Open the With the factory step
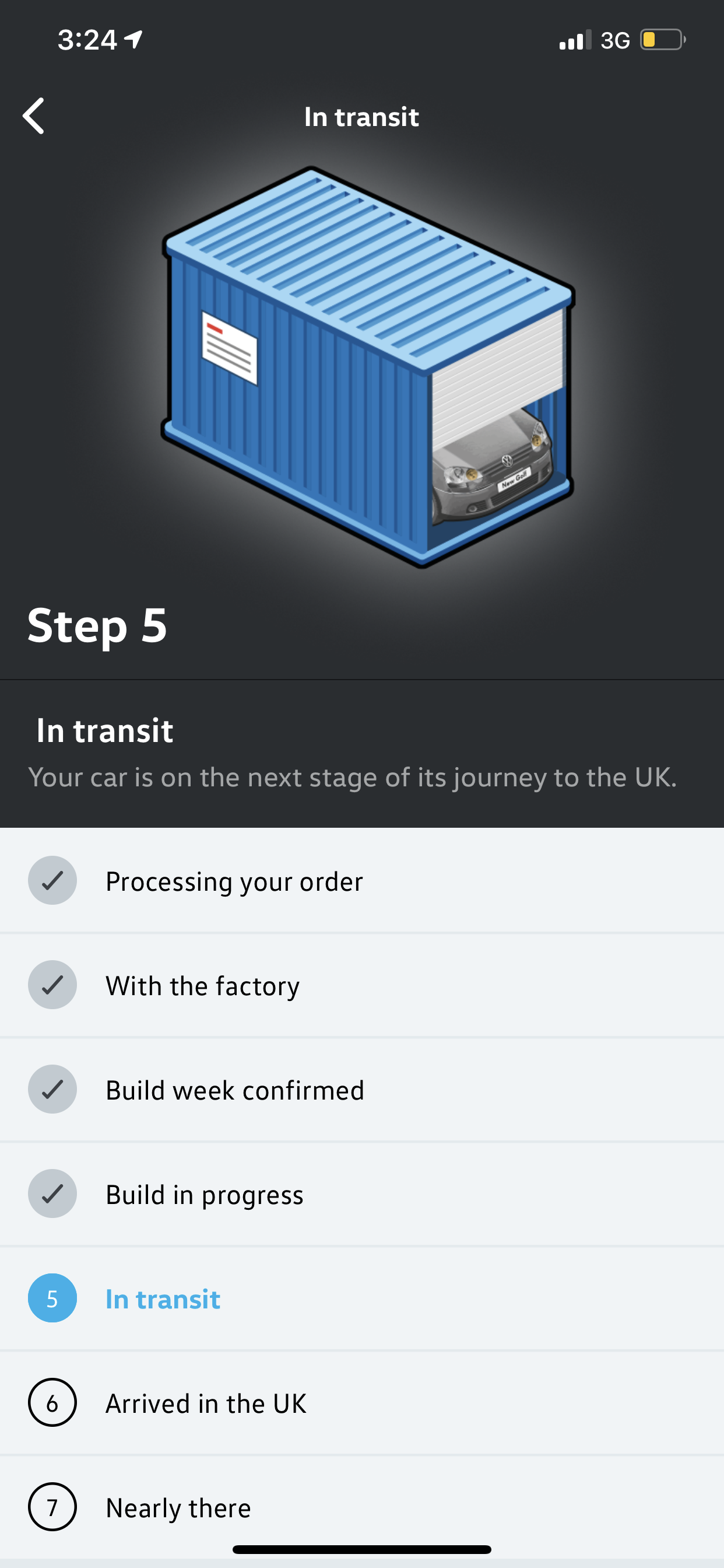Viewport: 724px width, 1568px height. coord(362,985)
